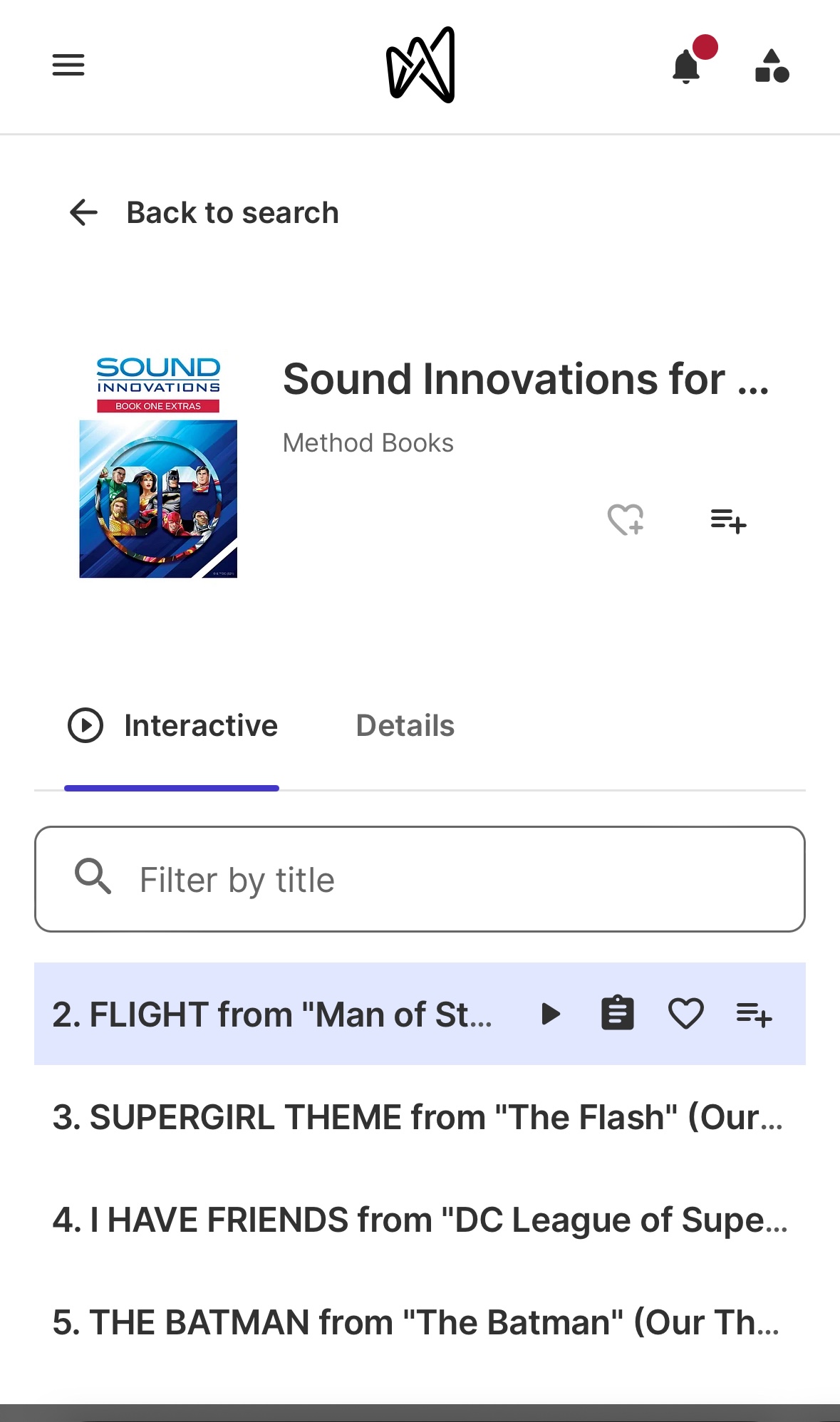The height and width of the screenshot is (1422, 840).
Task: Open the shapes apps icon
Action: (772, 66)
